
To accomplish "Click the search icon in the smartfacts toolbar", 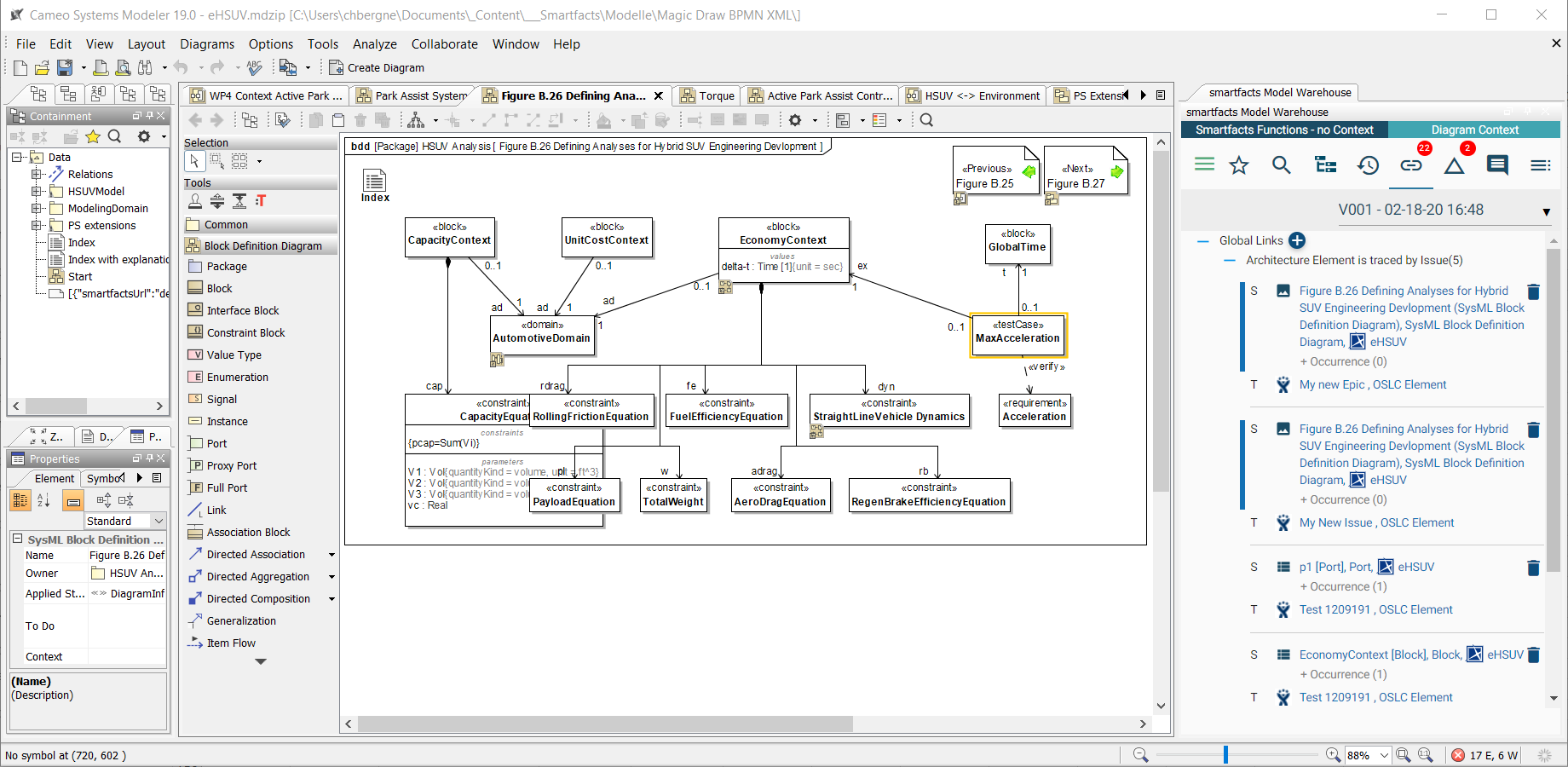I will [x=1281, y=165].
